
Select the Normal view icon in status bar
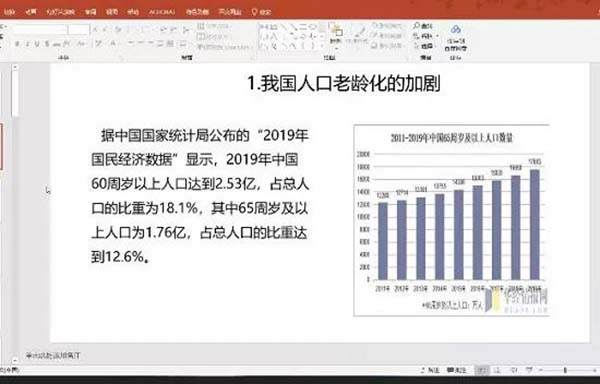(x=482, y=370)
